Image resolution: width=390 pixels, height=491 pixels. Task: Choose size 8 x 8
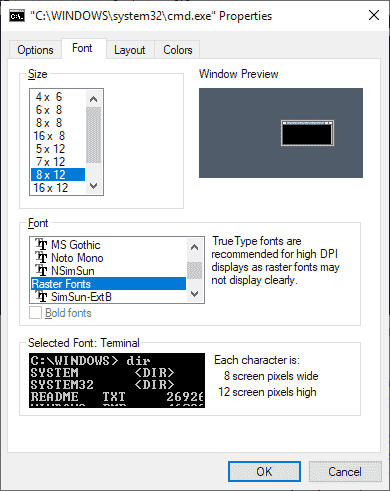point(58,123)
